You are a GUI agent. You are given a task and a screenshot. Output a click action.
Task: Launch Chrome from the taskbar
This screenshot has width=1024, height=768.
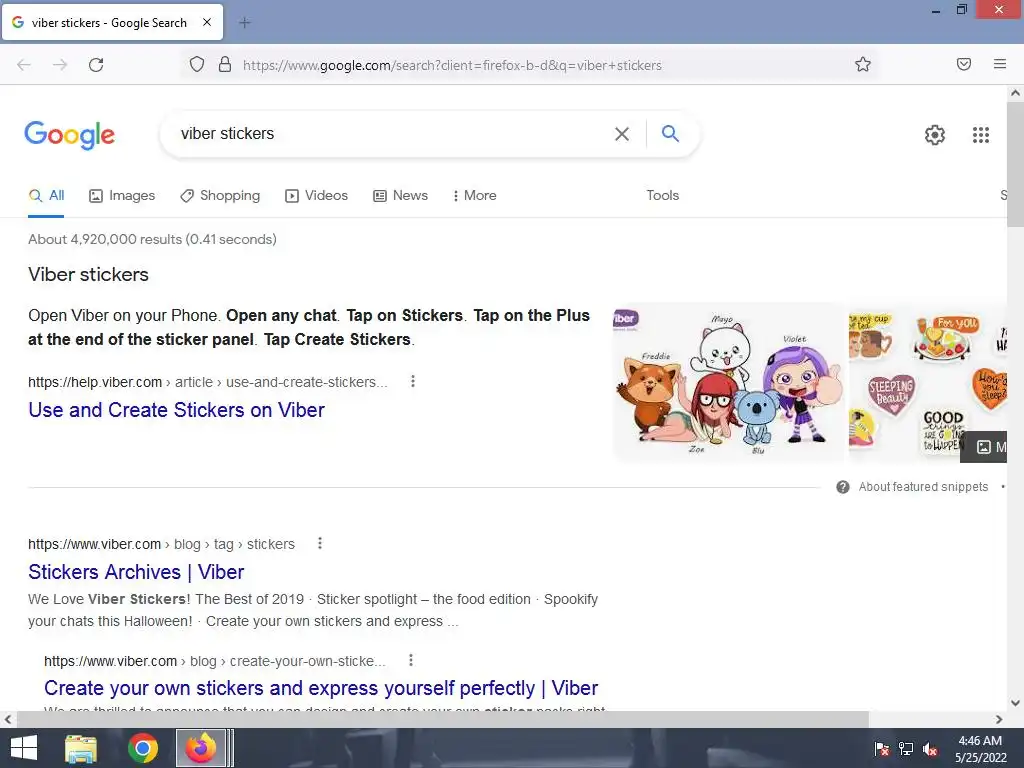[x=142, y=748]
